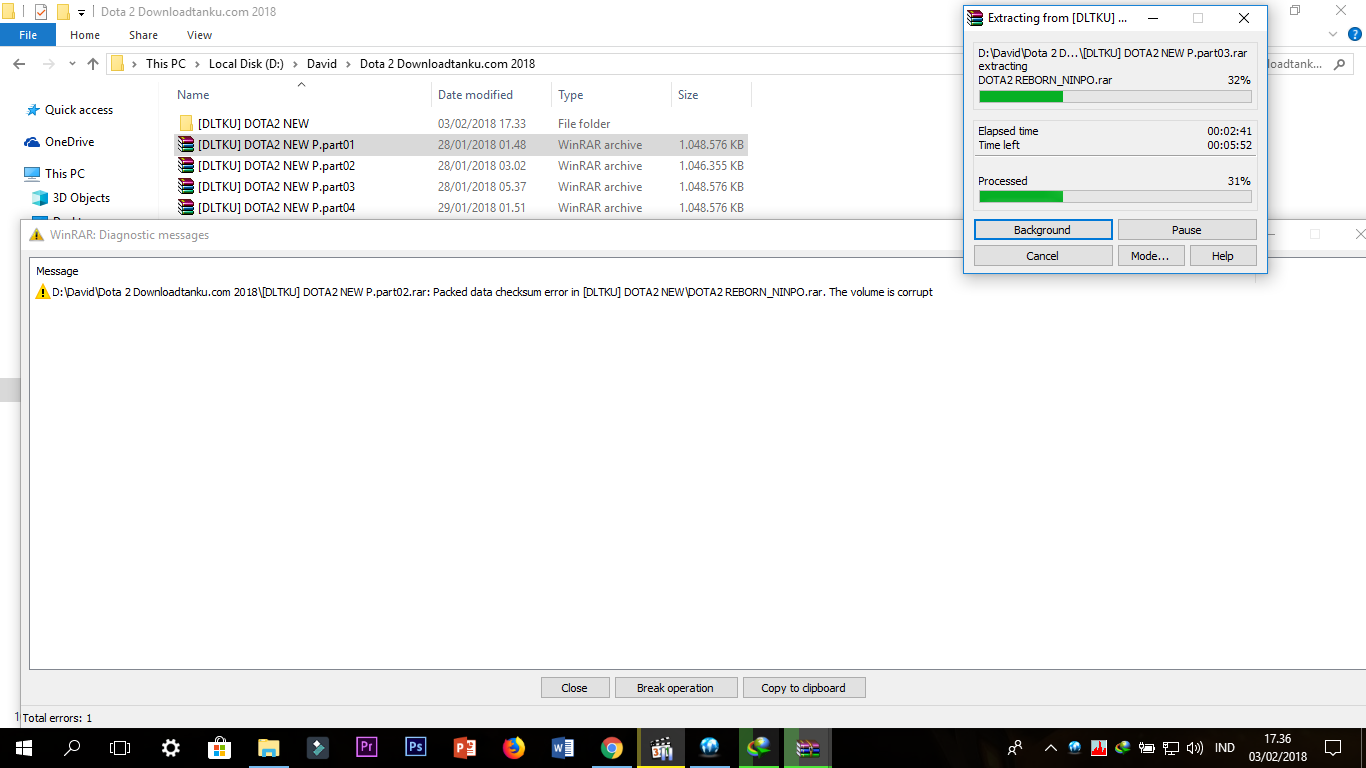Click the taskbar clock showing 17.36
1366x768 pixels.
coord(1278,748)
